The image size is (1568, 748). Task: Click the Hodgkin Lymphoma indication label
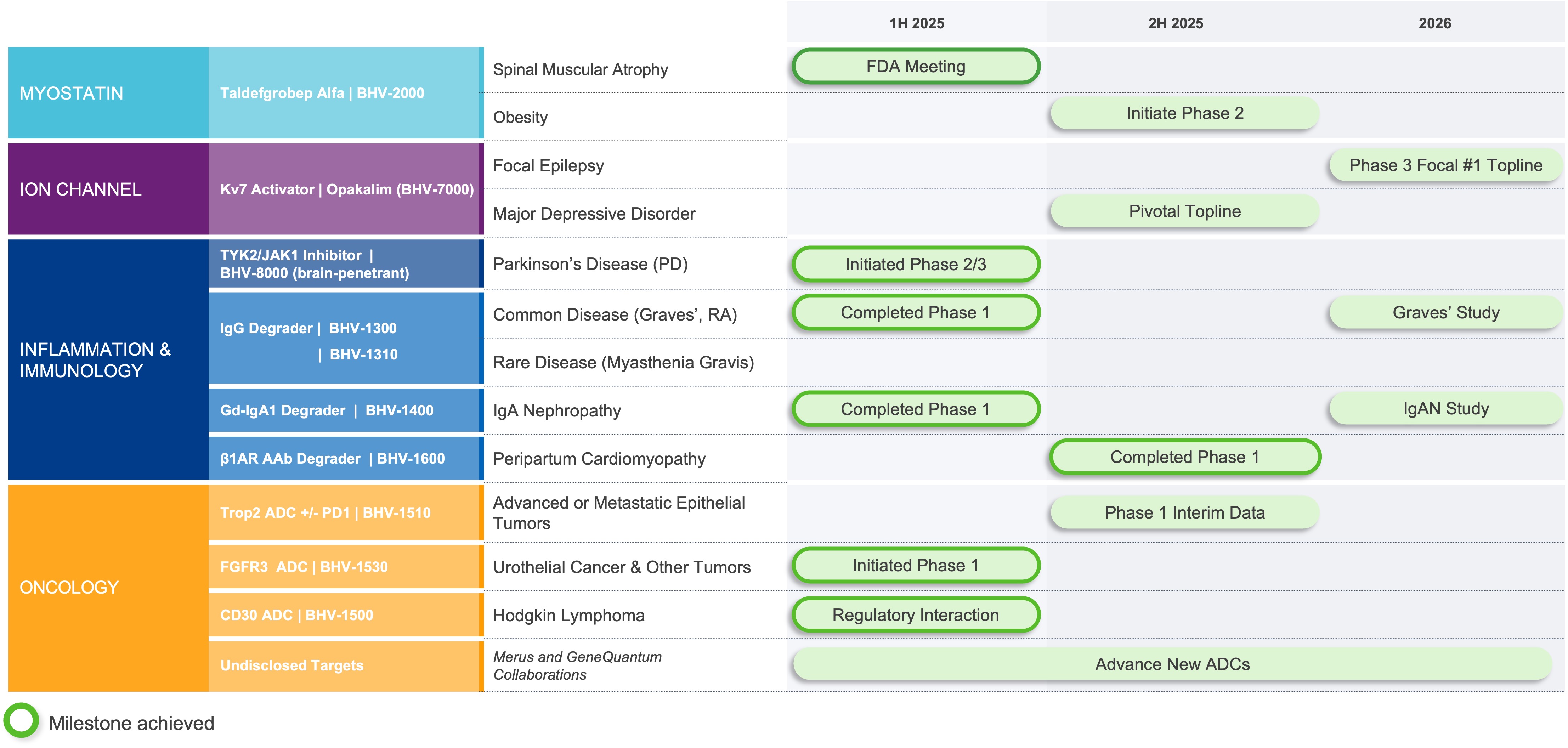point(568,615)
